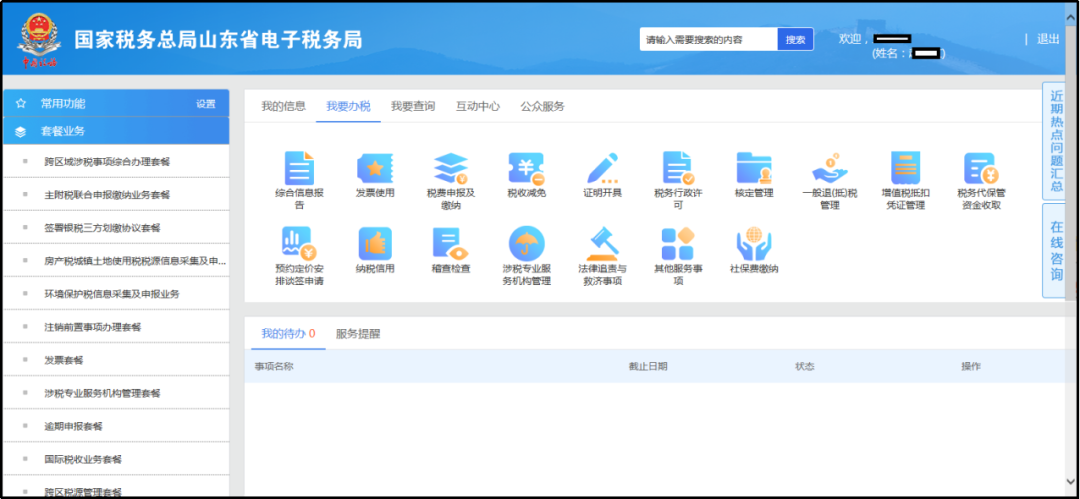Open 近期热点问题汇总 side panel
The height and width of the screenshot is (499, 1080).
click(x=1057, y=142)
